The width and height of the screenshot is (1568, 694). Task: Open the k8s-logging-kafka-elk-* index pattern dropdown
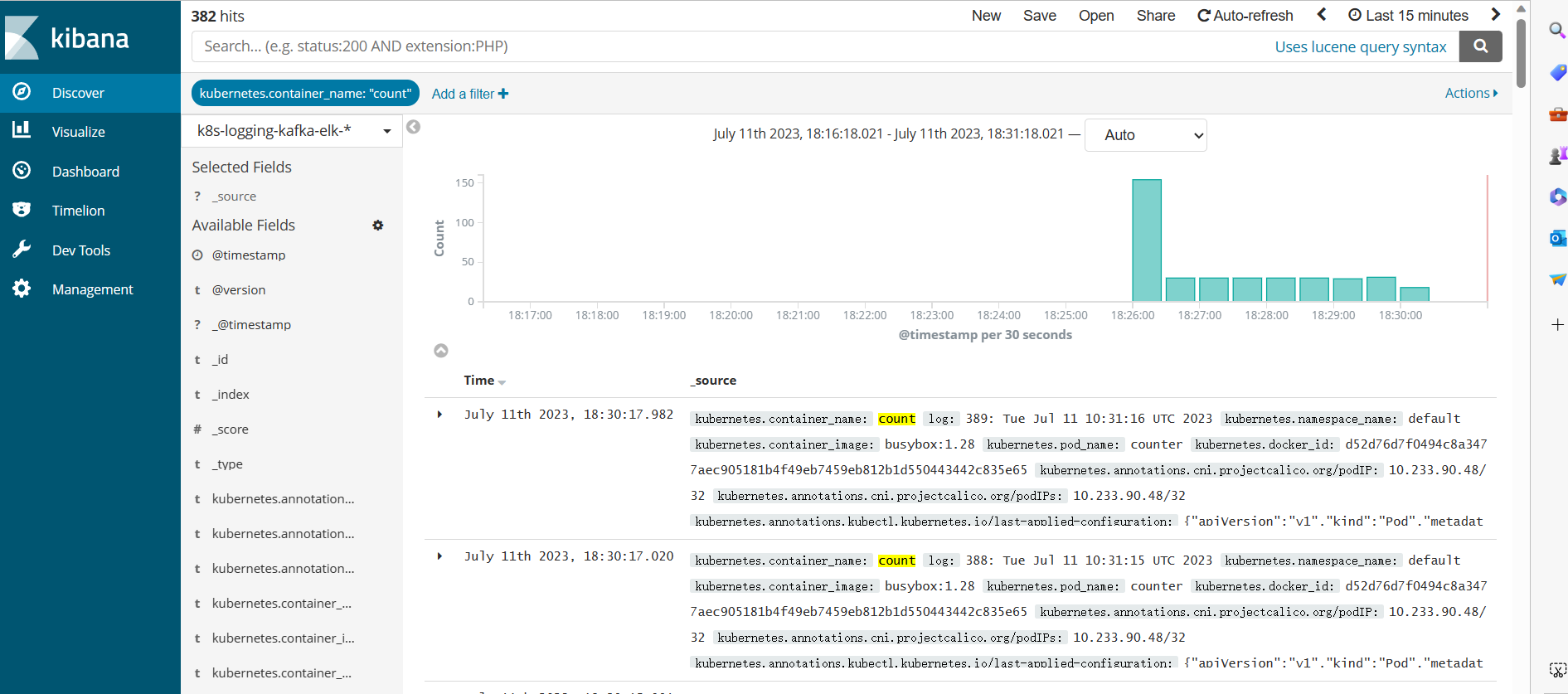click(x=292, y=131)
